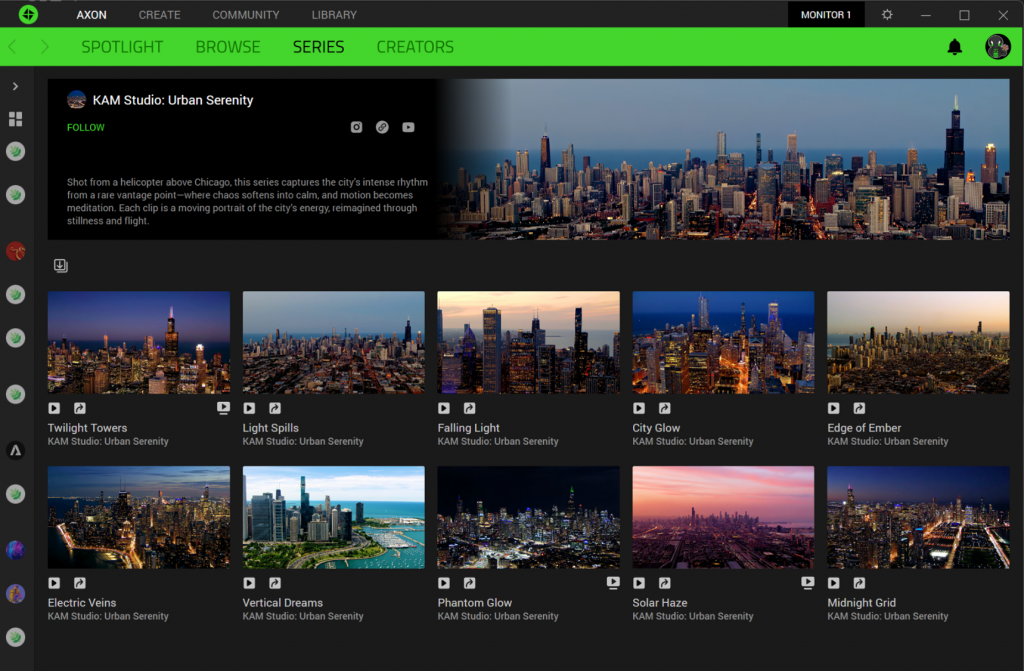Go to the BROWSE section
This screenshot has width=1024, height=671.
point(228,47)
